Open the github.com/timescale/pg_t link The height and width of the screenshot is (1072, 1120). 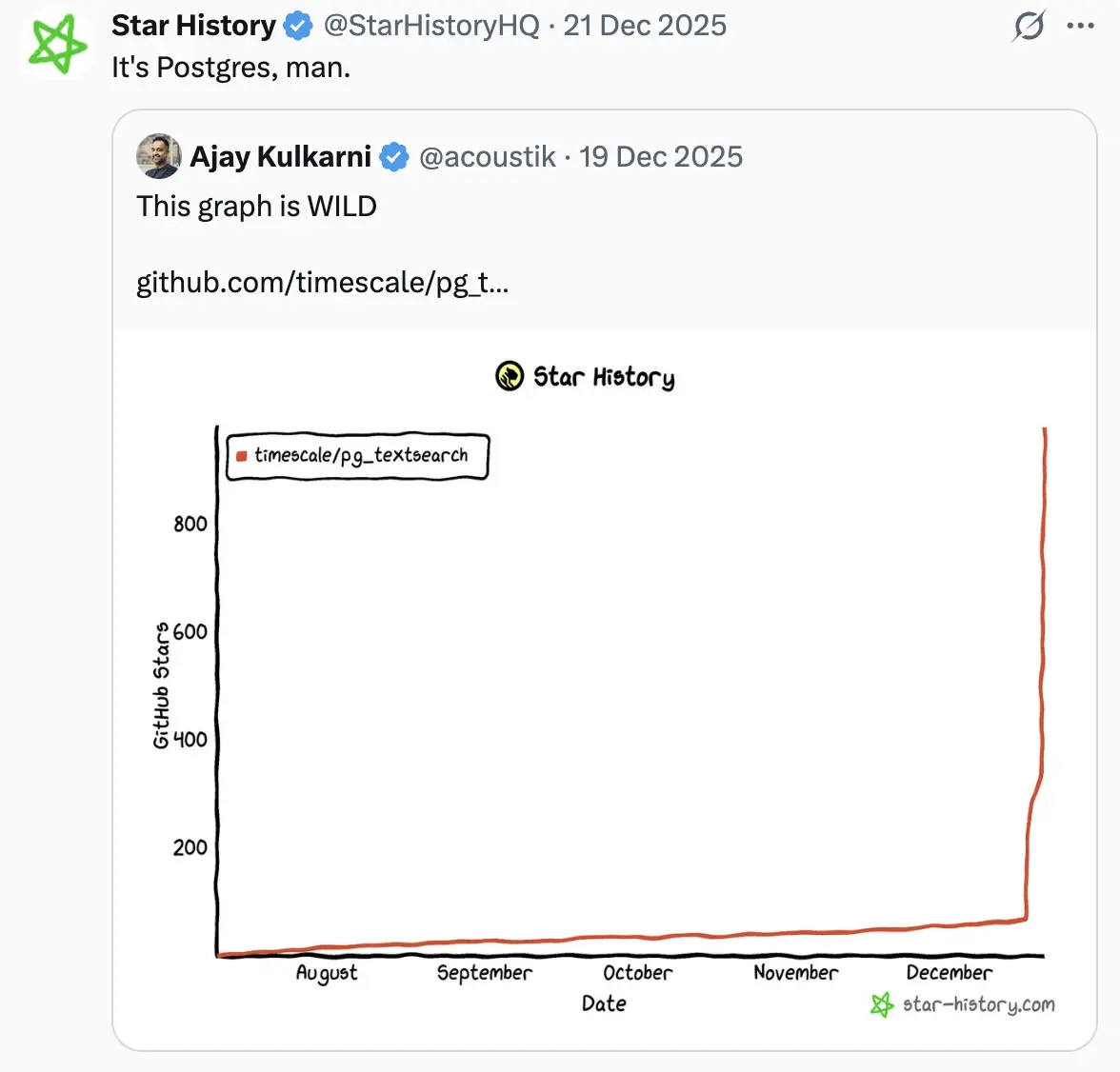[323, 282]
